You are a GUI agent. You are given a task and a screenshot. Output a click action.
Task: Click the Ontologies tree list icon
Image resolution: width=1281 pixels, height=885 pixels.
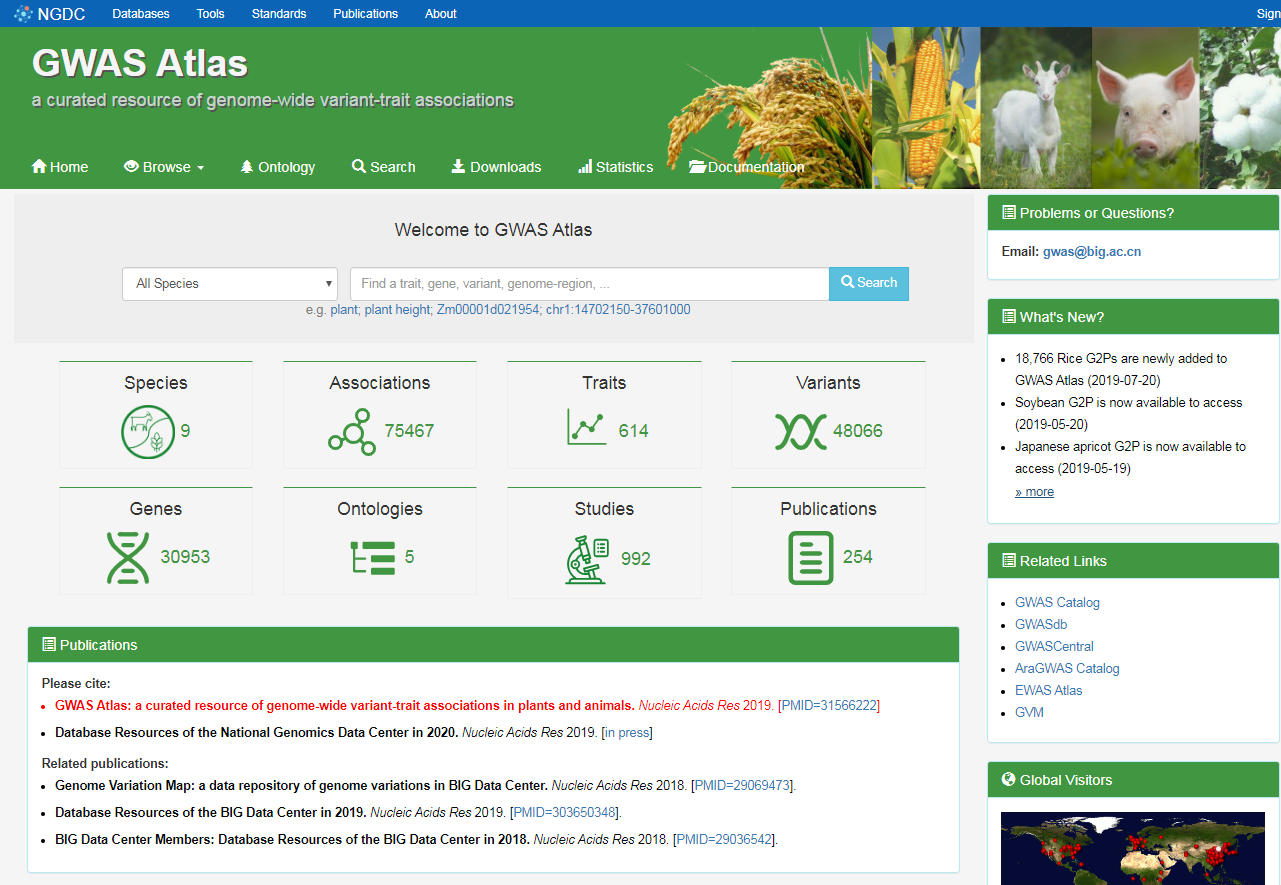(373, 557)
